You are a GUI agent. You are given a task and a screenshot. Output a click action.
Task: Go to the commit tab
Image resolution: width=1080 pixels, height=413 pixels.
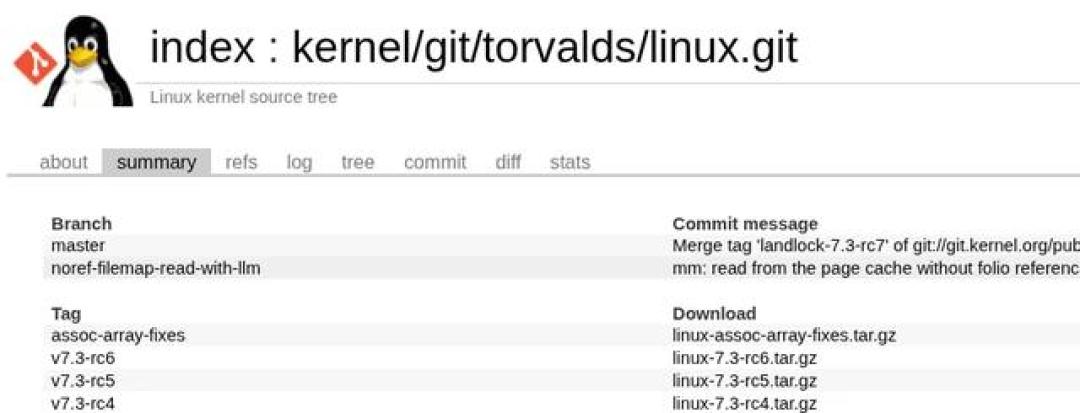(435, 162)
